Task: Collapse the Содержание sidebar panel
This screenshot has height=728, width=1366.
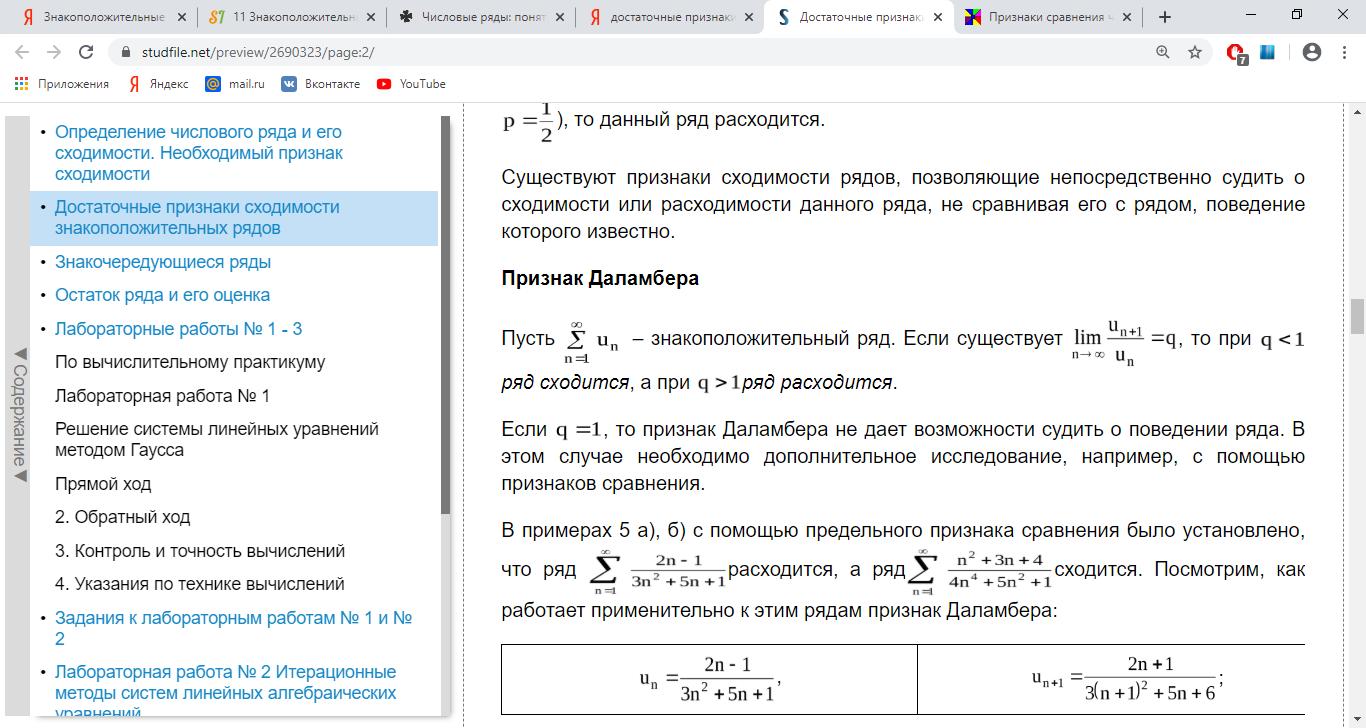Action: click(18, 415)
